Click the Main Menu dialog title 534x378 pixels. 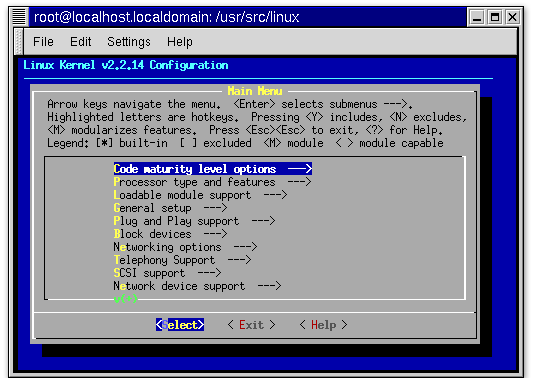click(255, 91)
